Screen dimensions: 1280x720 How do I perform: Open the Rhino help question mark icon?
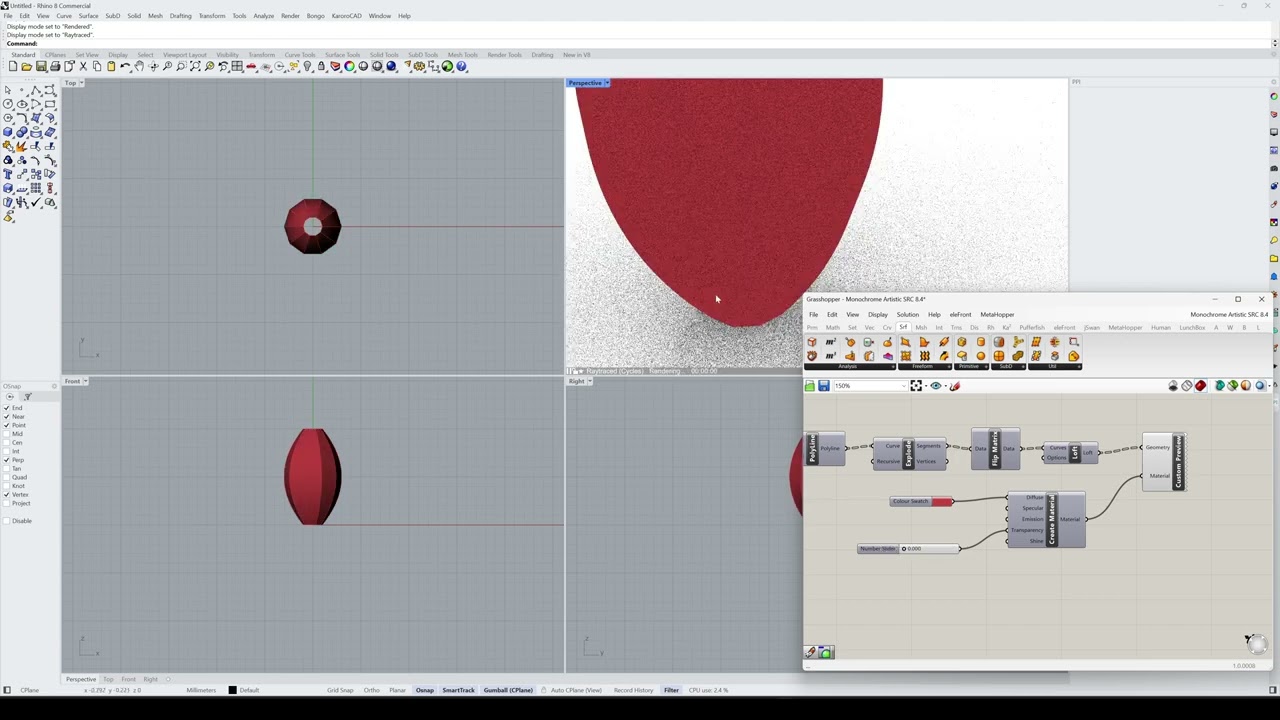(461, 67)
